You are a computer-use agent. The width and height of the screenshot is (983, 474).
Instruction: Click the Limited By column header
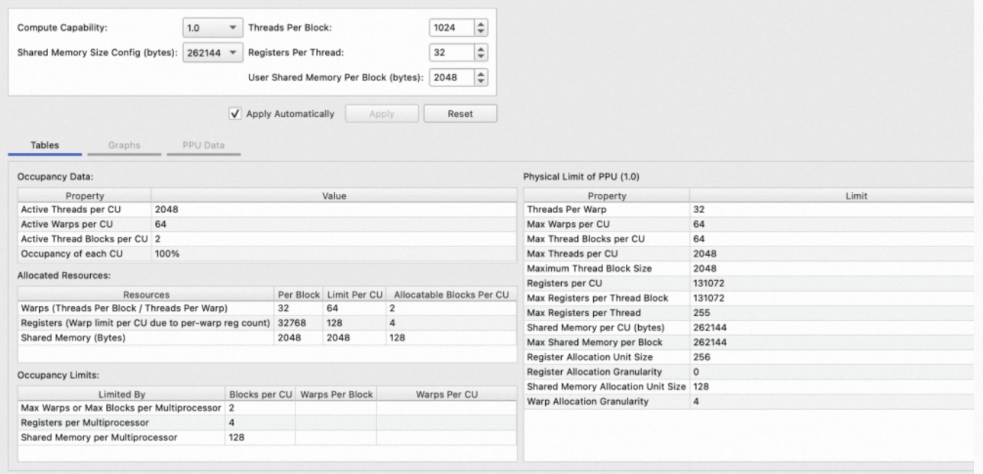point(122,394)
